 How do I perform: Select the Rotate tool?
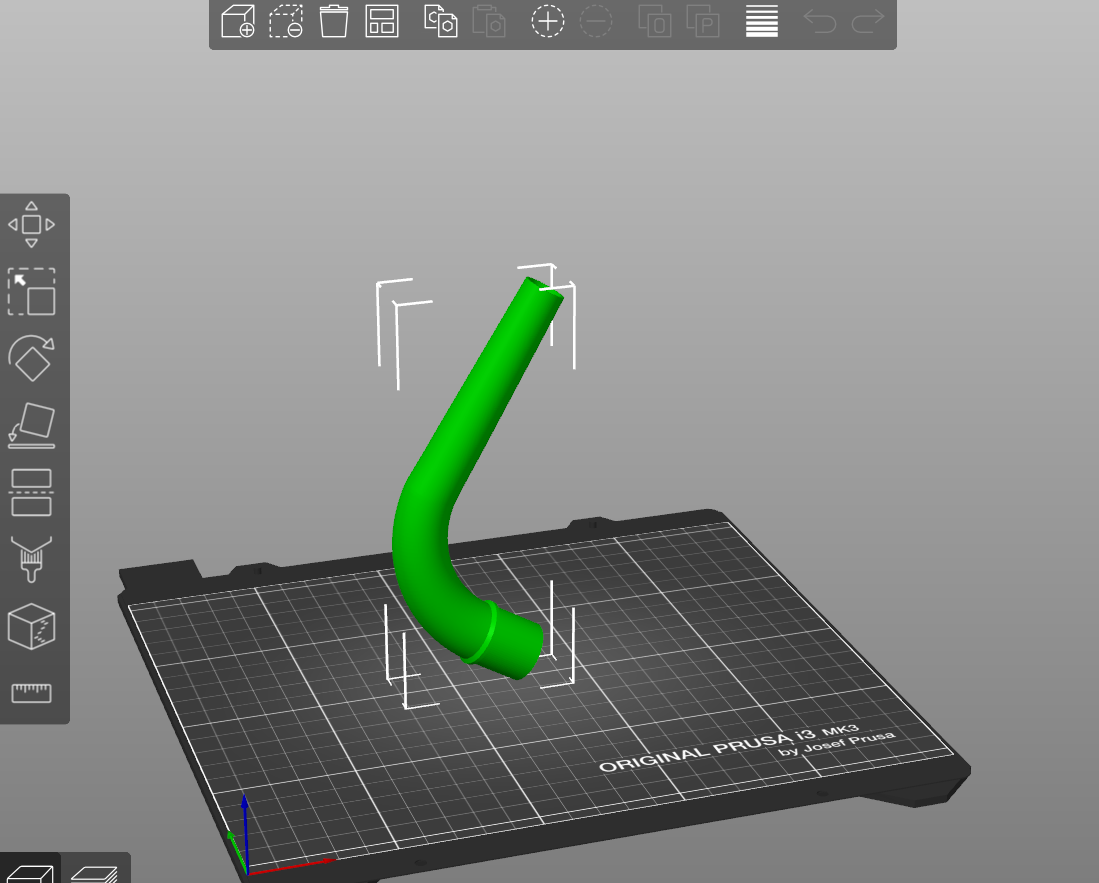(32, 358)
